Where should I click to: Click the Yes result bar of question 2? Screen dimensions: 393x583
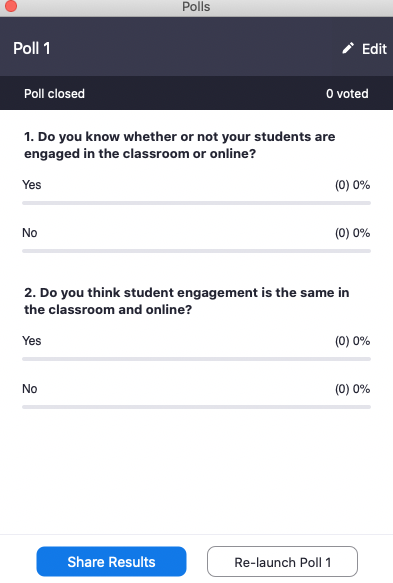(x=196, y=359)
